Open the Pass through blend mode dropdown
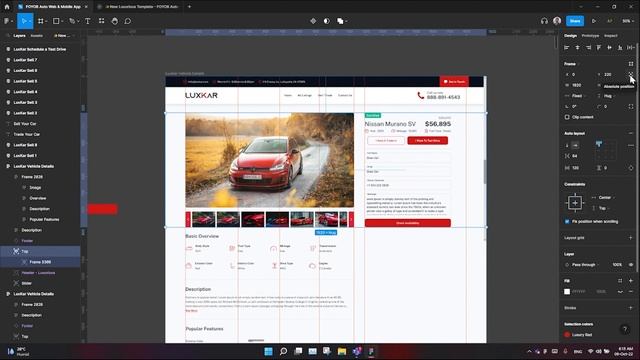Image resolution: width=640 pixels, height=360 pixels. tap(583, 265)
